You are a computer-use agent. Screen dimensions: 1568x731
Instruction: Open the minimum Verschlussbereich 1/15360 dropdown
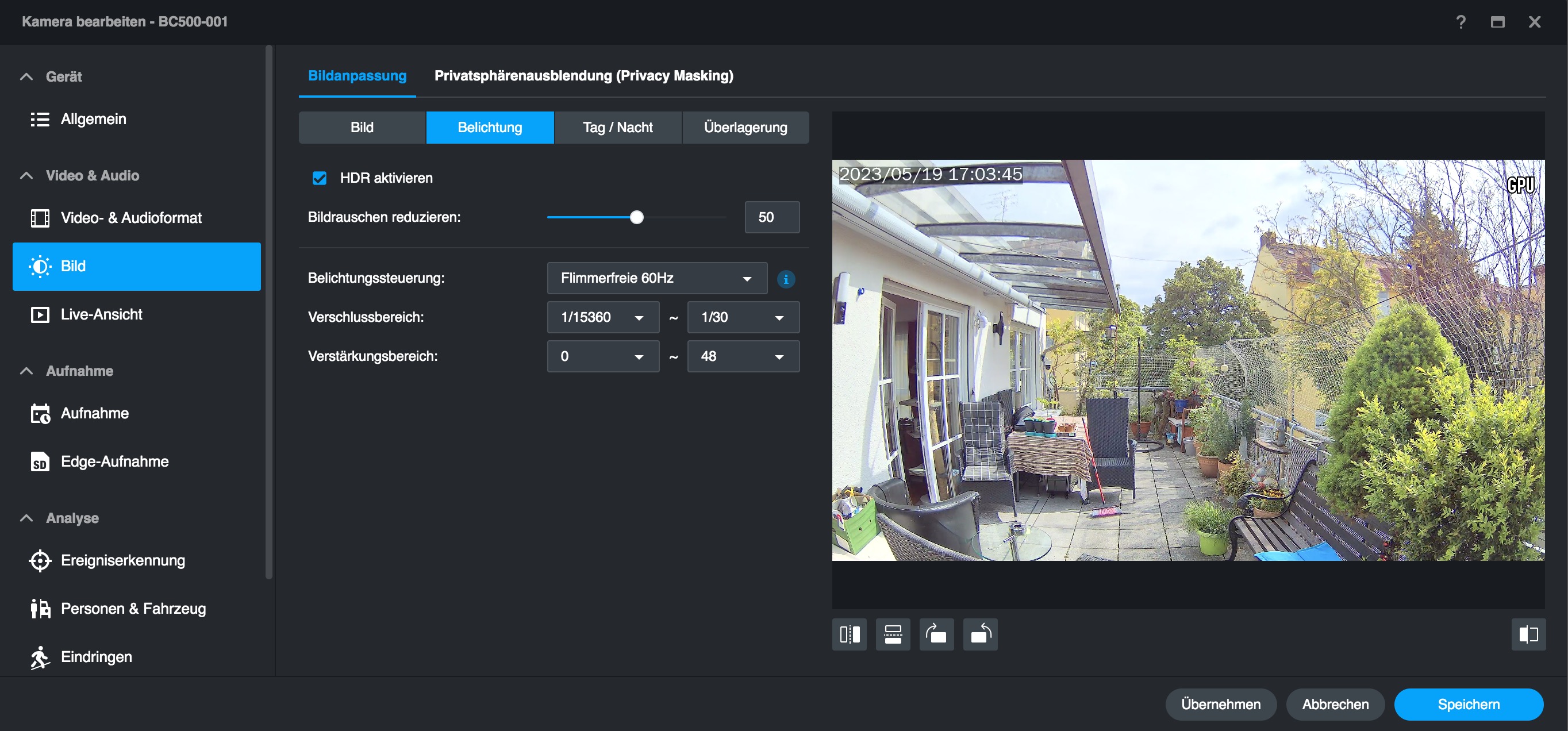[602, 317]
